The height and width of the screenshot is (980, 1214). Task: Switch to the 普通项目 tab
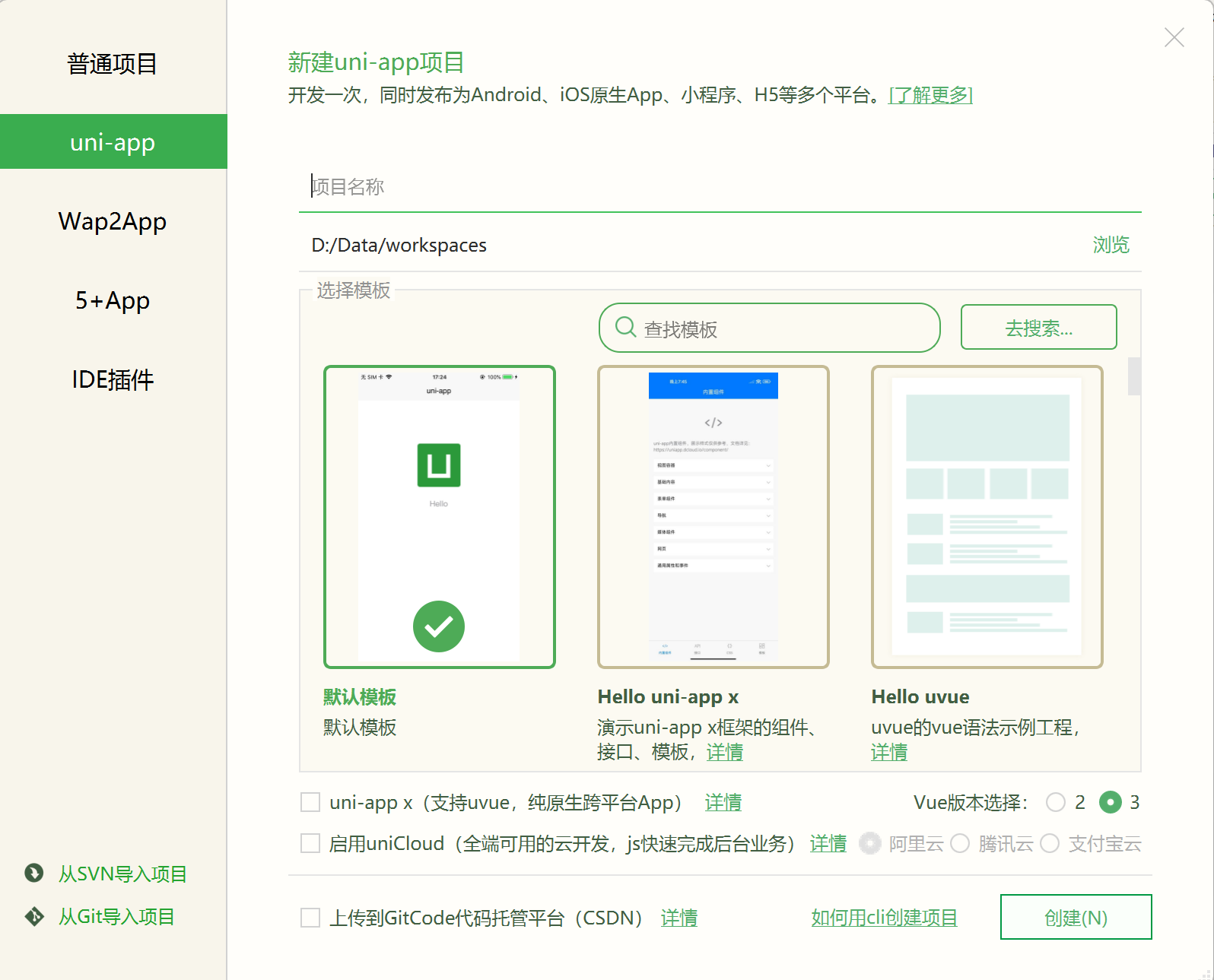pyautogui.click(x=113, y=64)
